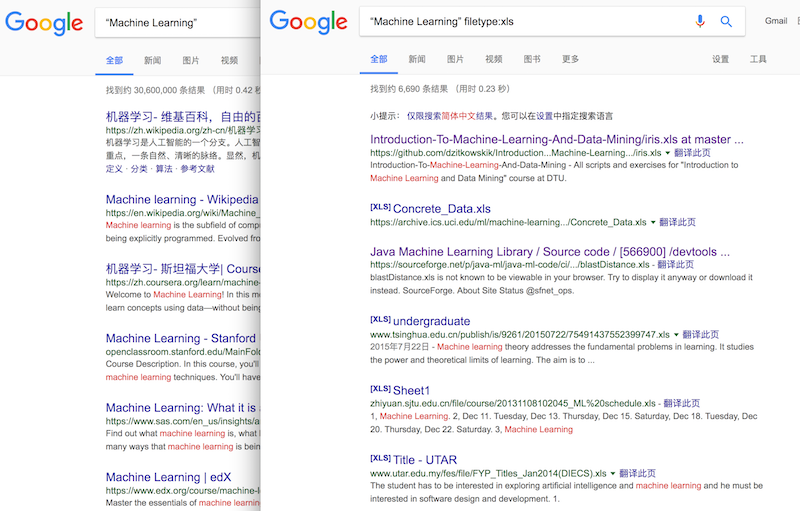
Task: Select the 全部 tab in left window
Action: point(114,61)
